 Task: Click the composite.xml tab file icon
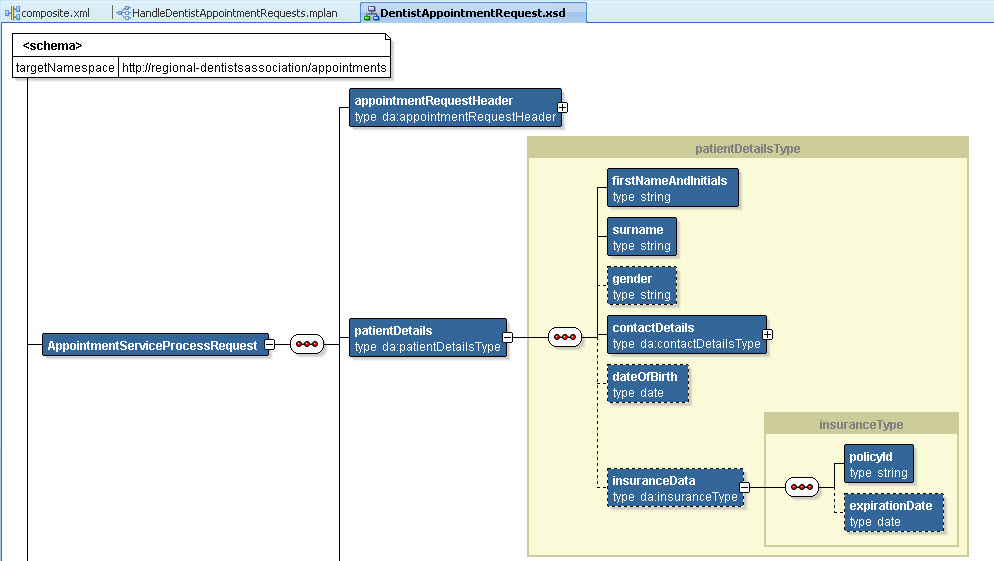click(14, 13)
